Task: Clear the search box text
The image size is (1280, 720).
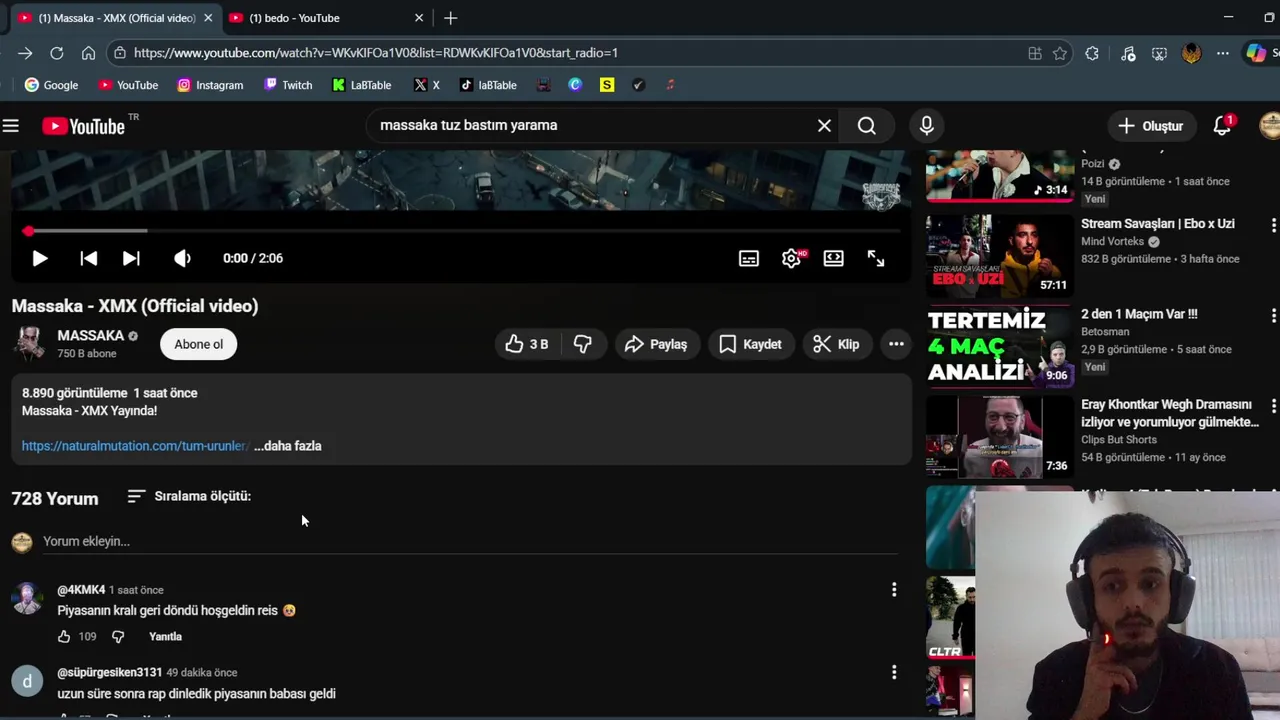Action: [x=824, y=126]
